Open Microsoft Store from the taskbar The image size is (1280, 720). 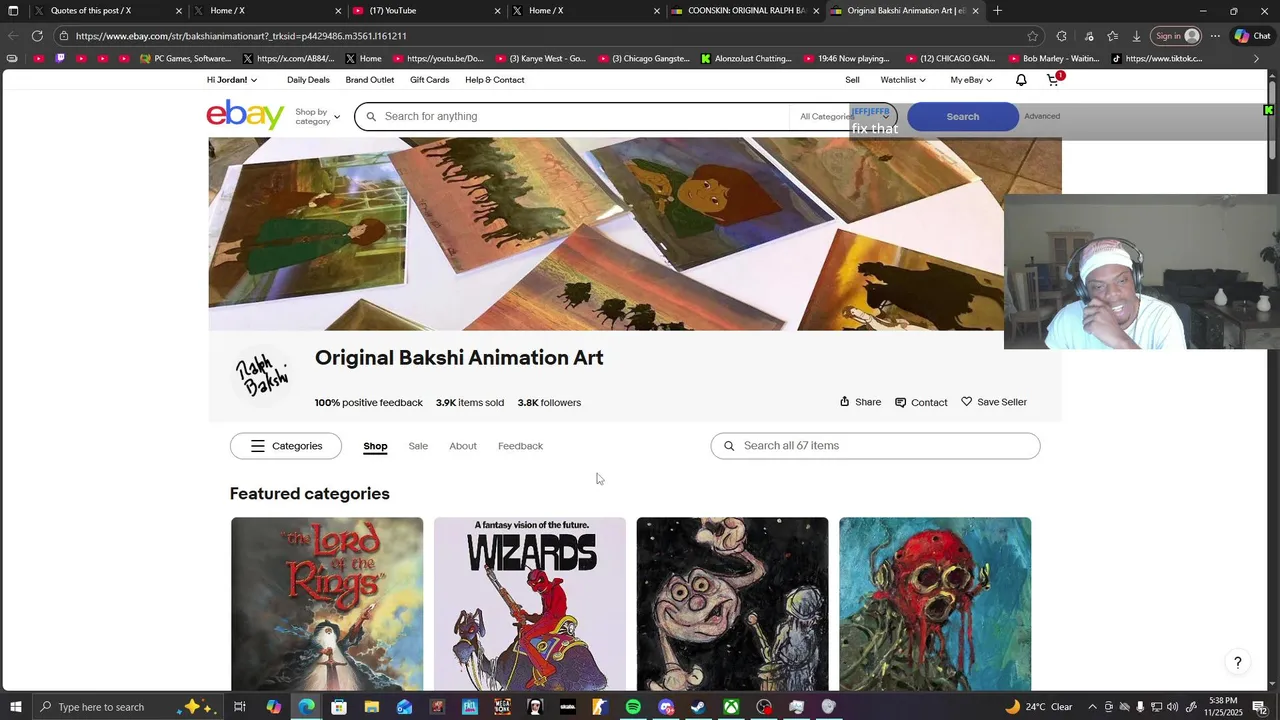[339, 707]
